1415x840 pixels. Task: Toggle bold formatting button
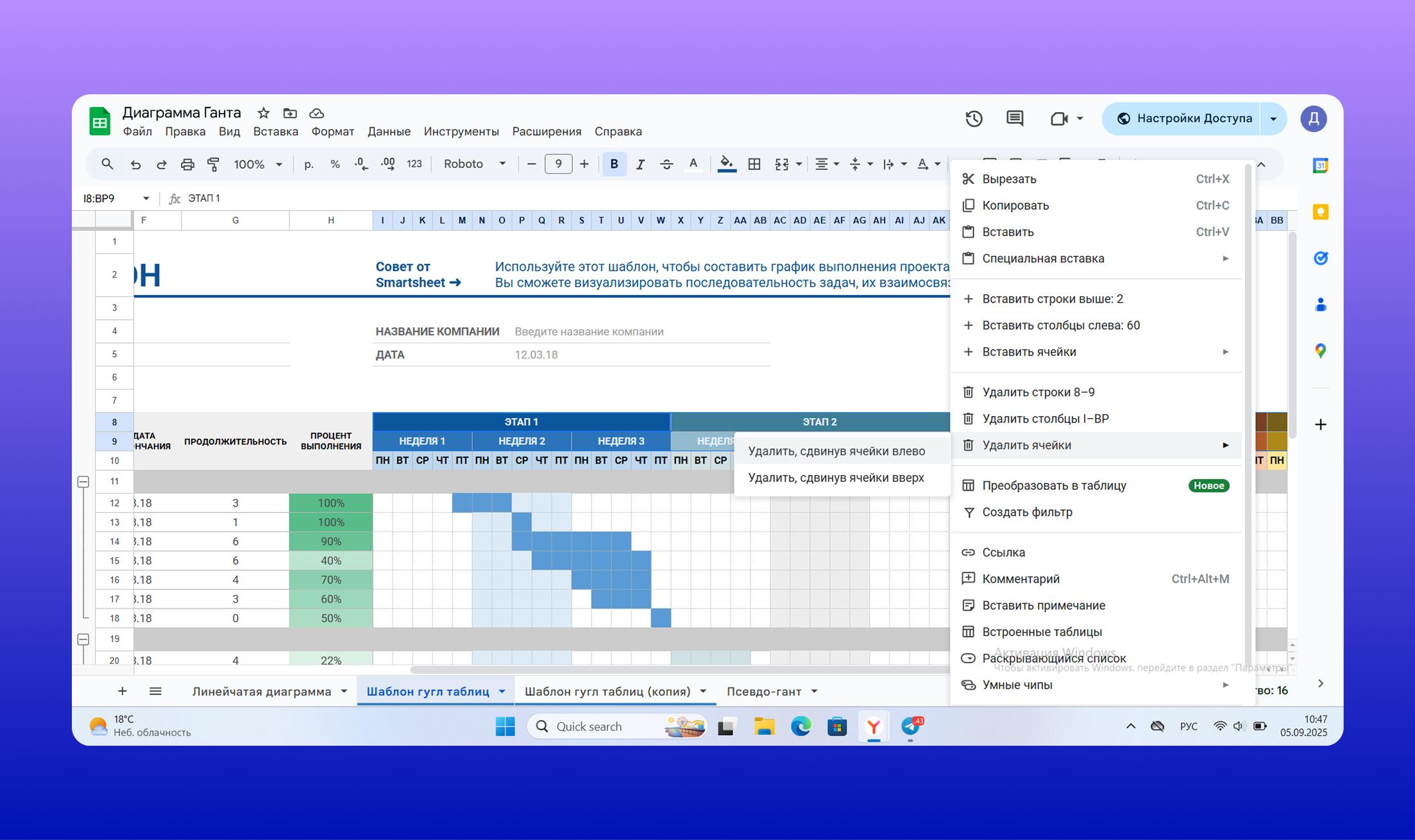[614, 164]
